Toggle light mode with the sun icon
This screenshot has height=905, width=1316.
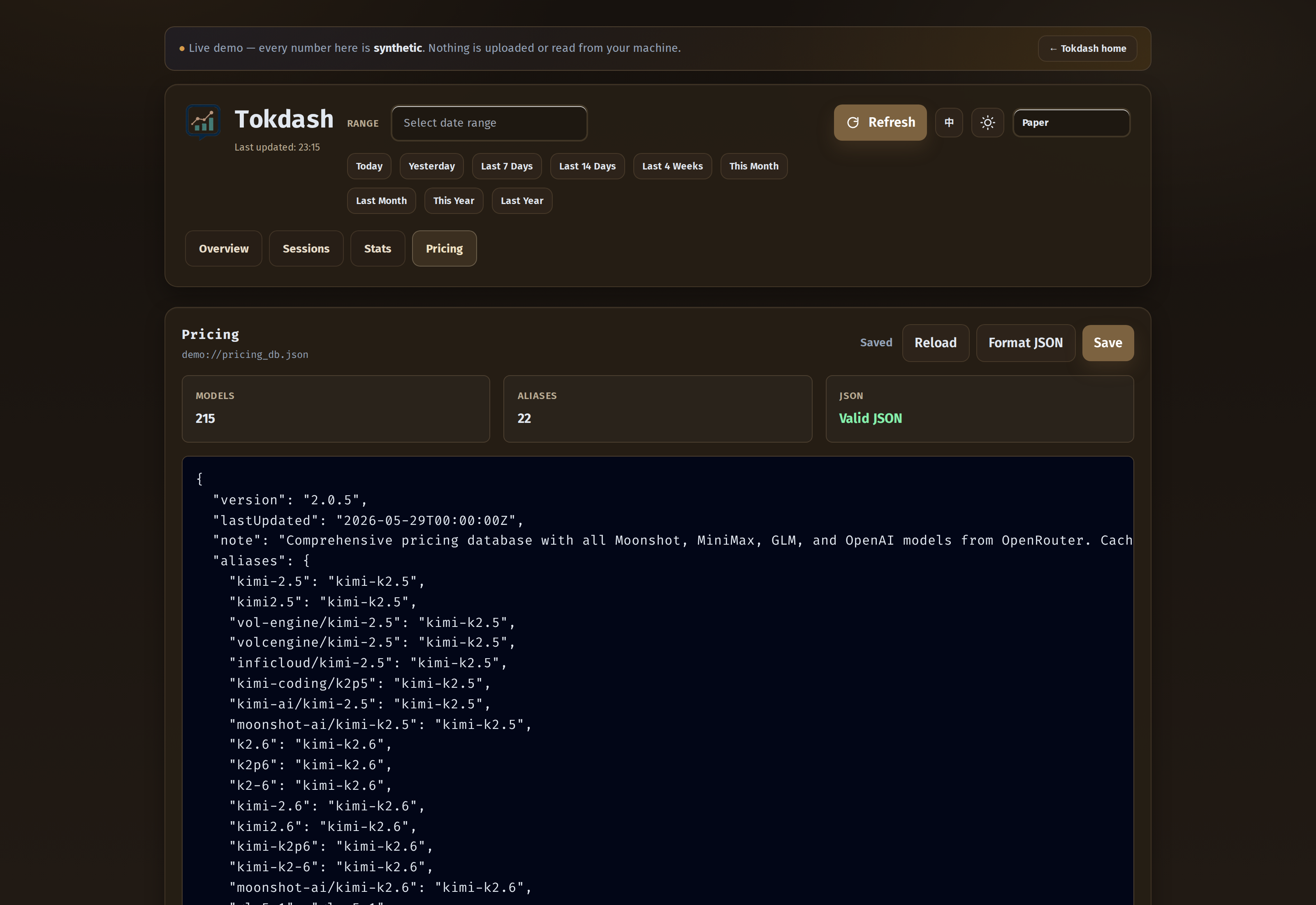(987, 123)
